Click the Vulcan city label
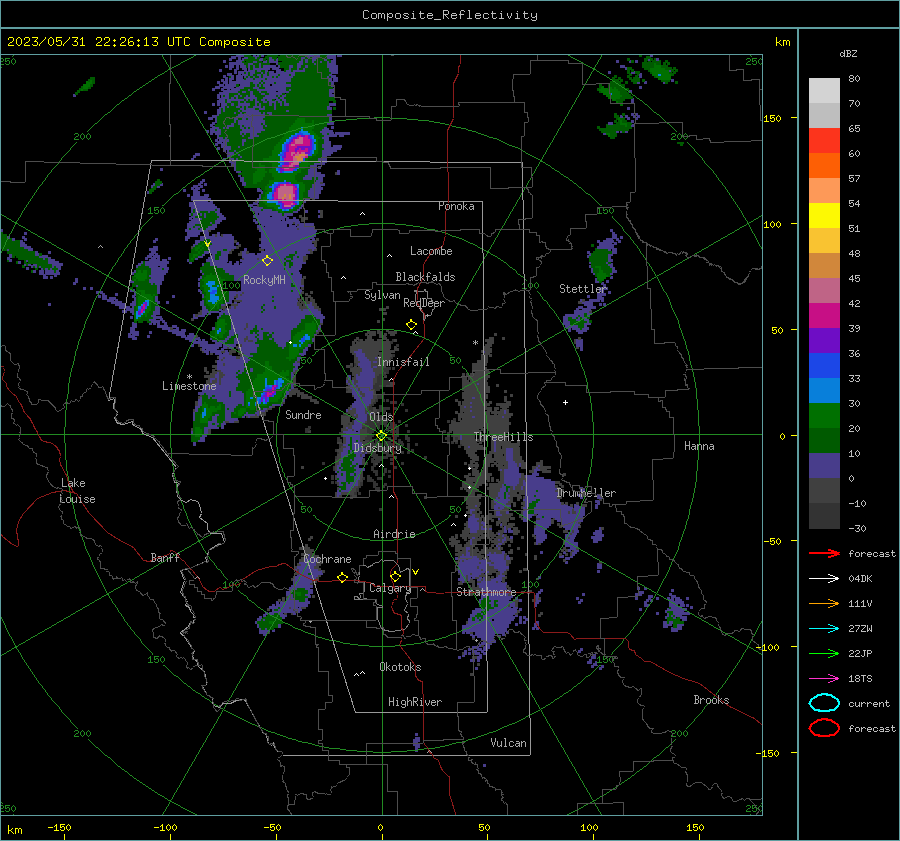Screen dimensions: 900x841 coord(508,743)
